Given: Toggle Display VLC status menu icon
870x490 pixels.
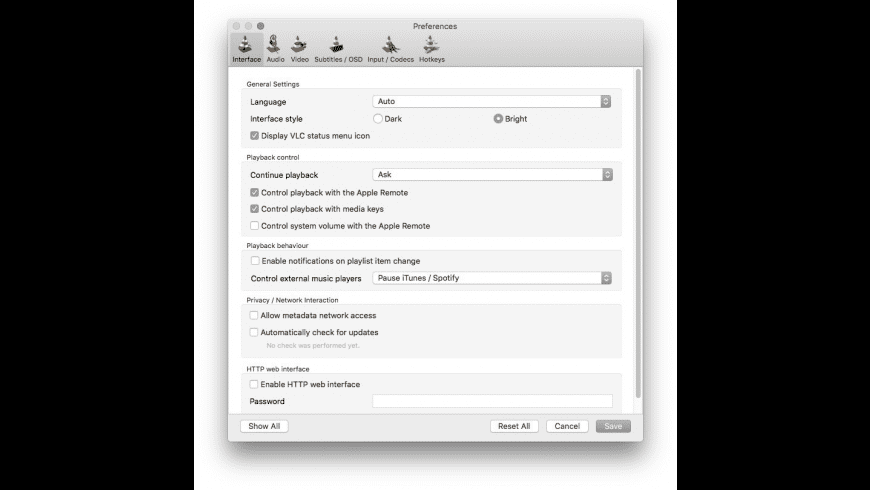Looking at the screenshot, I should pyautogui.click(x=254, y=135).
